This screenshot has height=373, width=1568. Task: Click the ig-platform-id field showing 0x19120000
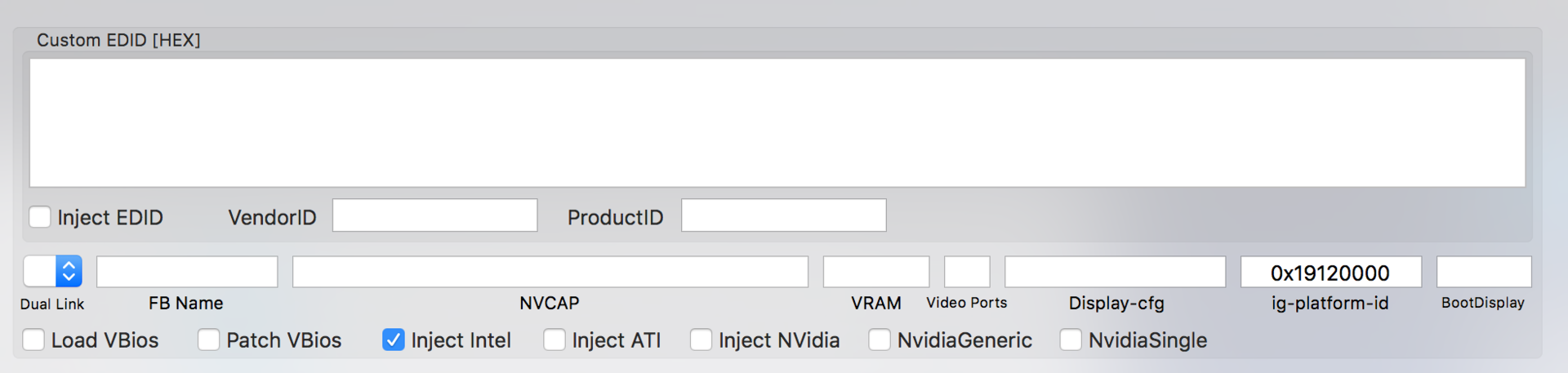click(1330, 272)
